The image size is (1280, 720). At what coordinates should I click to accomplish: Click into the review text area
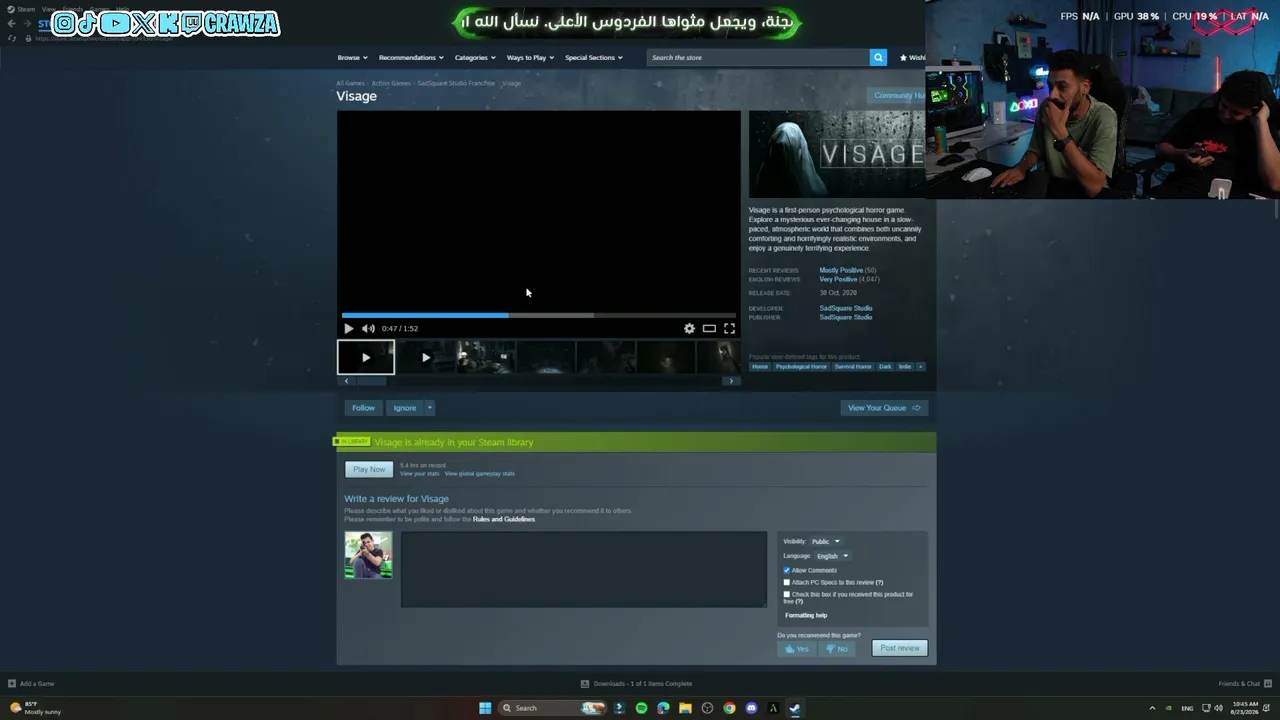coord(584,569)
